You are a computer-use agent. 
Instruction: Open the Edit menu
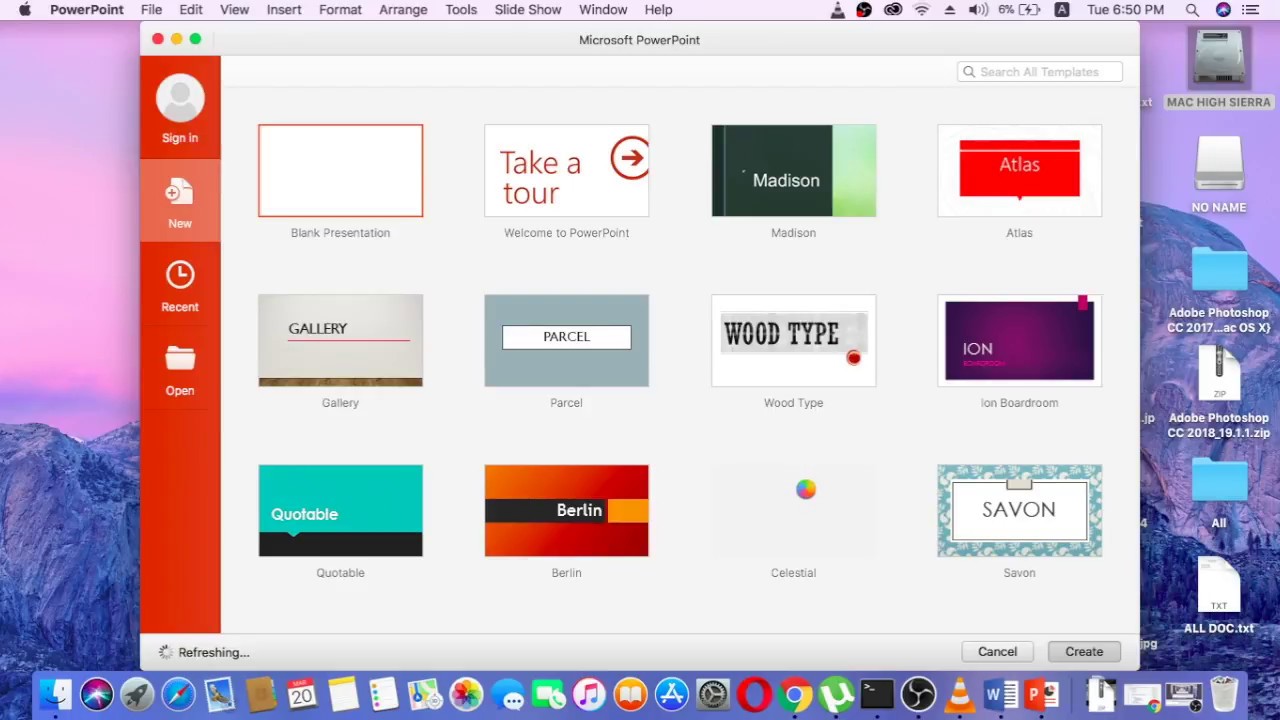tap(191, 10)
